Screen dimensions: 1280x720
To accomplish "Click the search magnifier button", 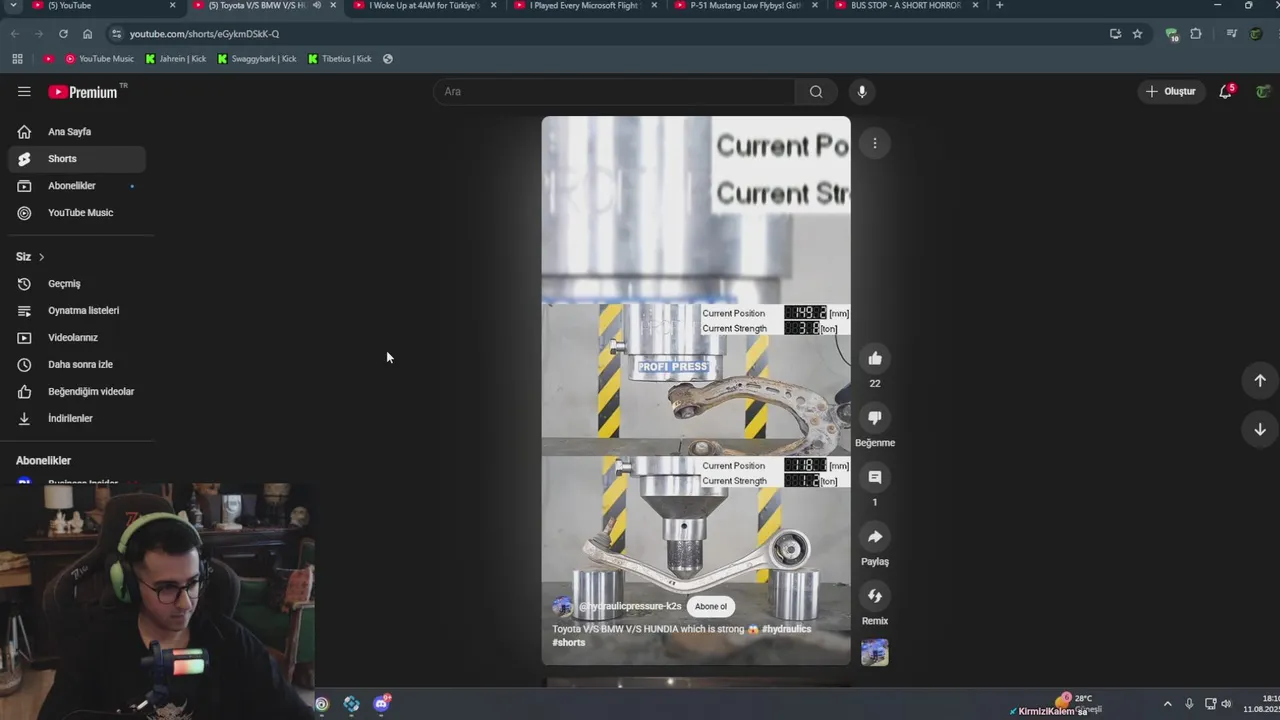I will [x=816, y=91].
